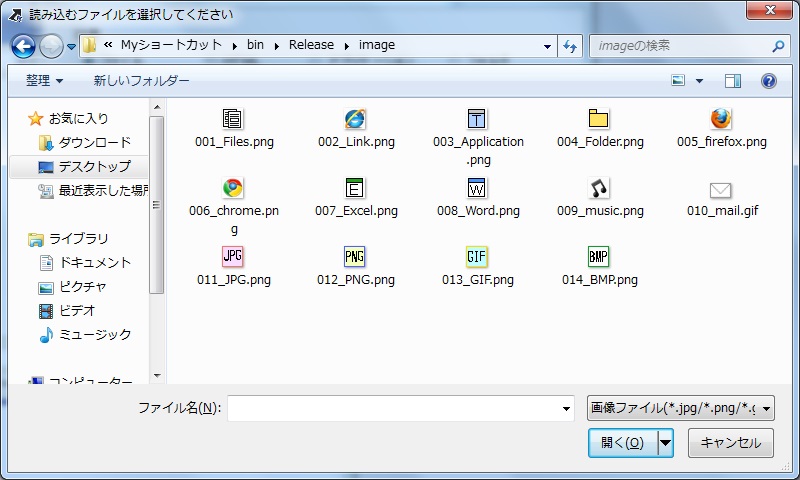
Task: Open the 整理 menu
Action: (44, 81)
